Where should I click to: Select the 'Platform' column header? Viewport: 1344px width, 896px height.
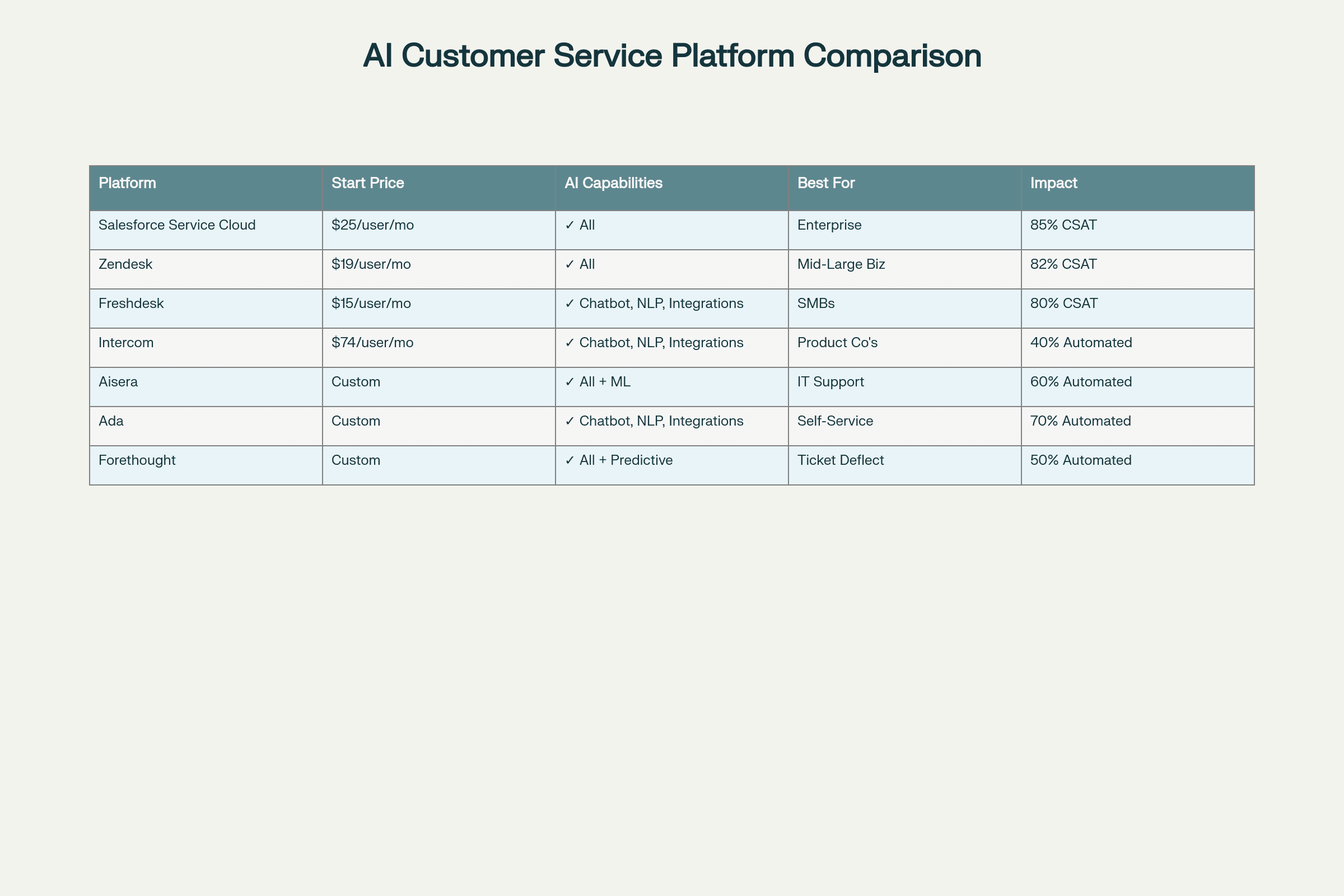click(x=206, y=188)
